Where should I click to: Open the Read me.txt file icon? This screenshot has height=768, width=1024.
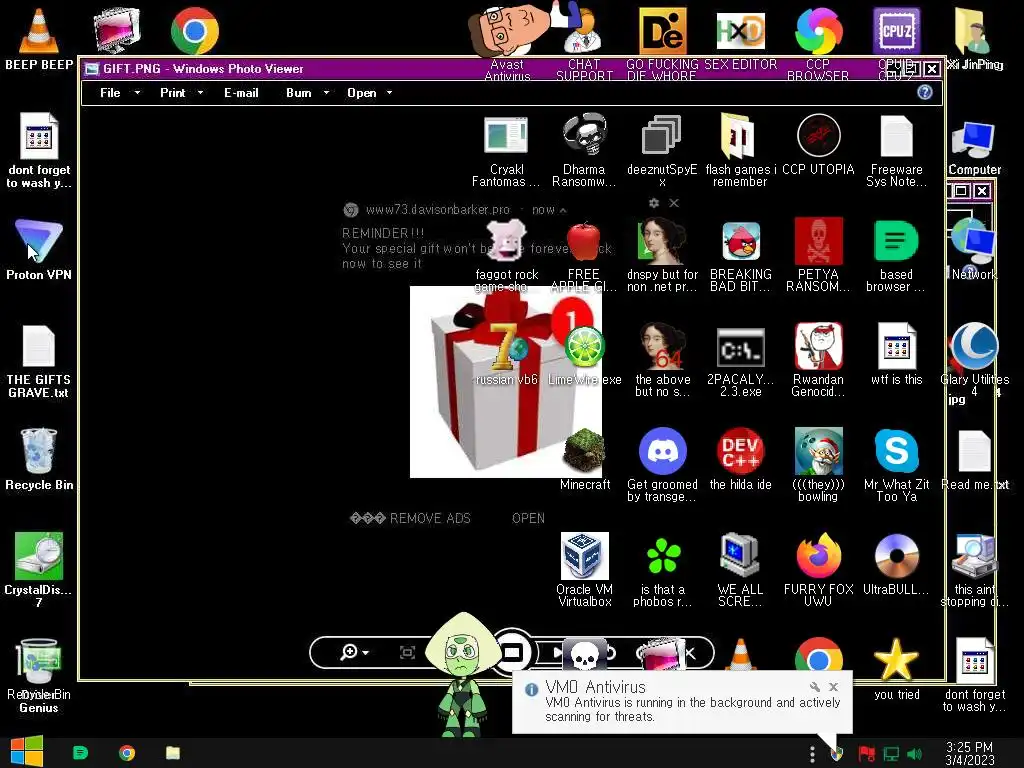pos(974,451)
